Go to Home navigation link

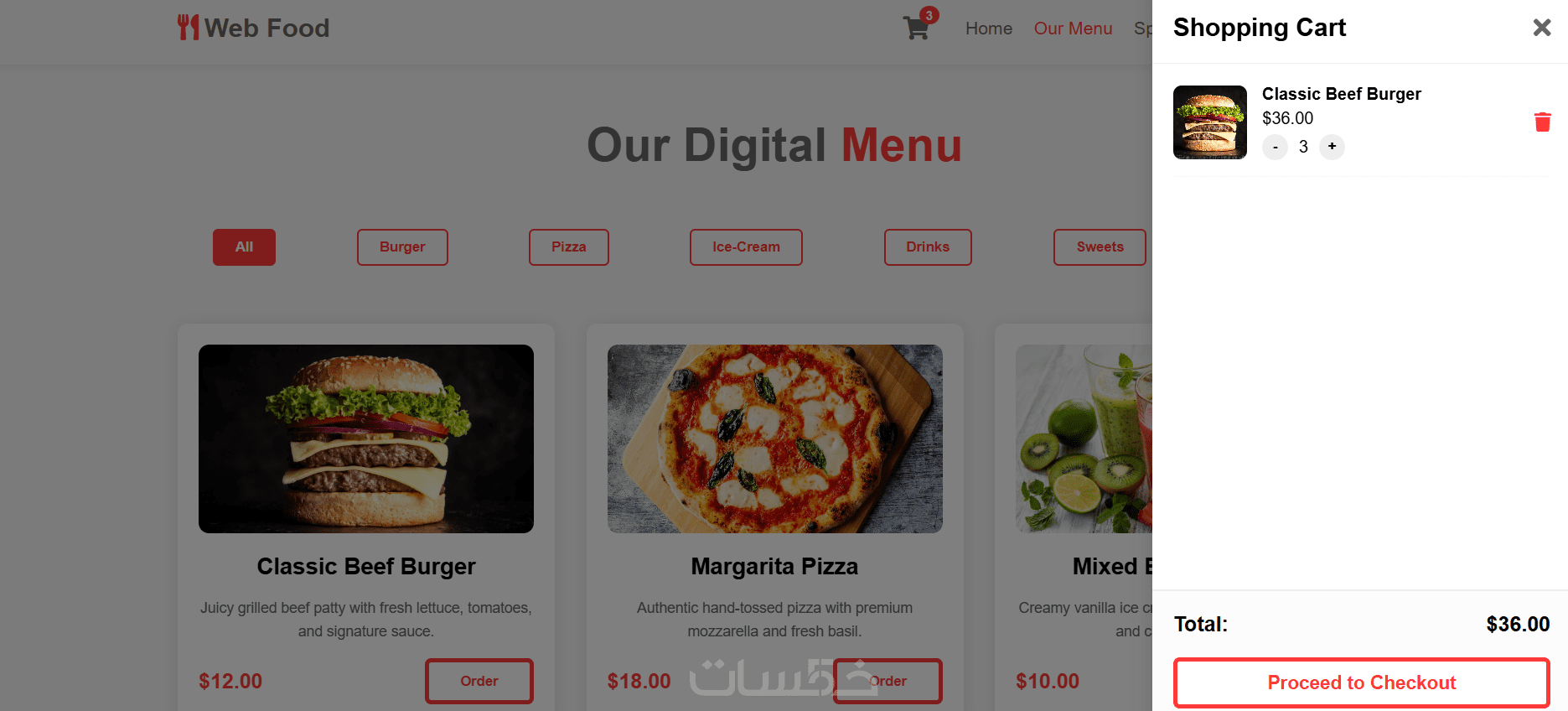point(989,29)
